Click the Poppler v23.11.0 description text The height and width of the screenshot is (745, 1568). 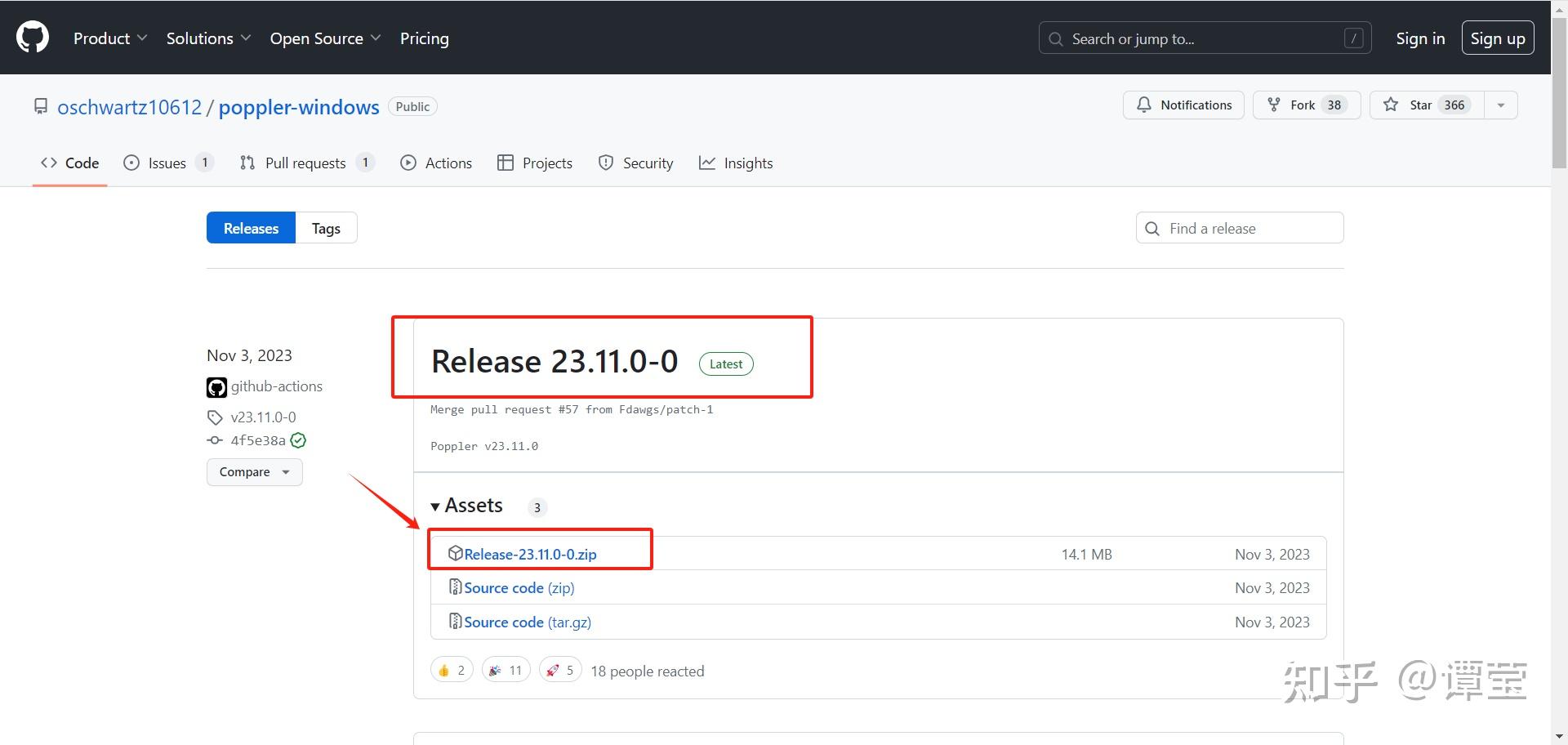coord(484,446)
